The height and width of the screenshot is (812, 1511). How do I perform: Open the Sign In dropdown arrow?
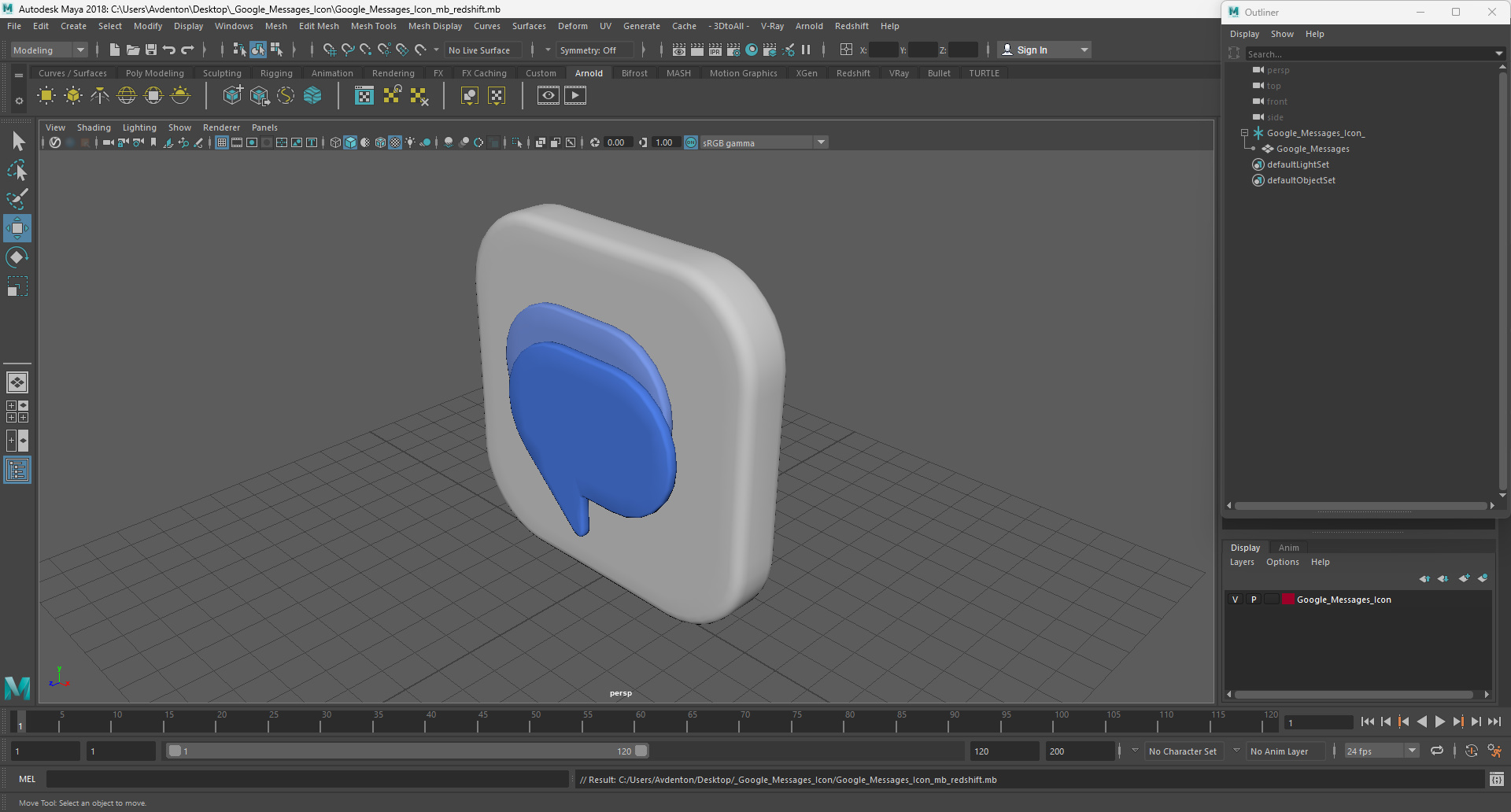coord(1084,50)
